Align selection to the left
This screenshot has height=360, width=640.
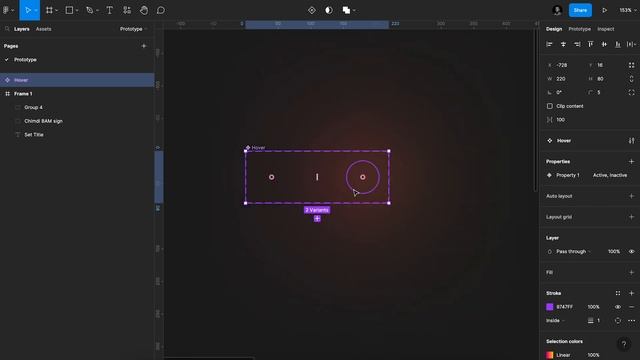(549, 44)
